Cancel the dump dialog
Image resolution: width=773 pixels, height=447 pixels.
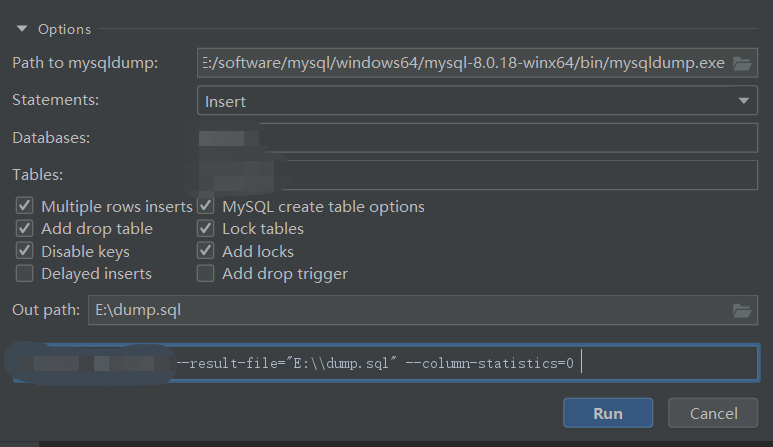point(713,413)
